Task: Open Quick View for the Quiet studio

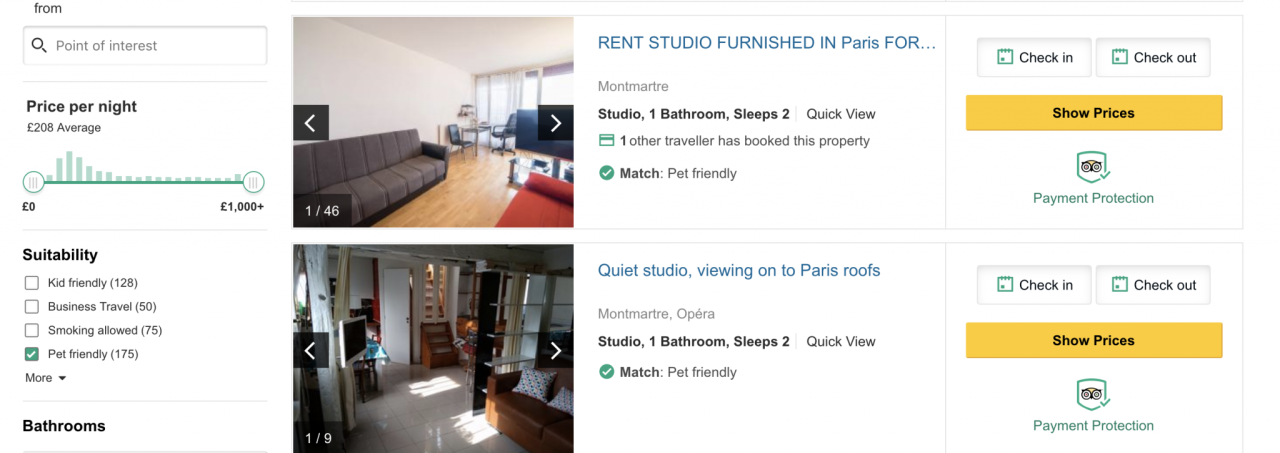Action: click(x=841, y=341)
